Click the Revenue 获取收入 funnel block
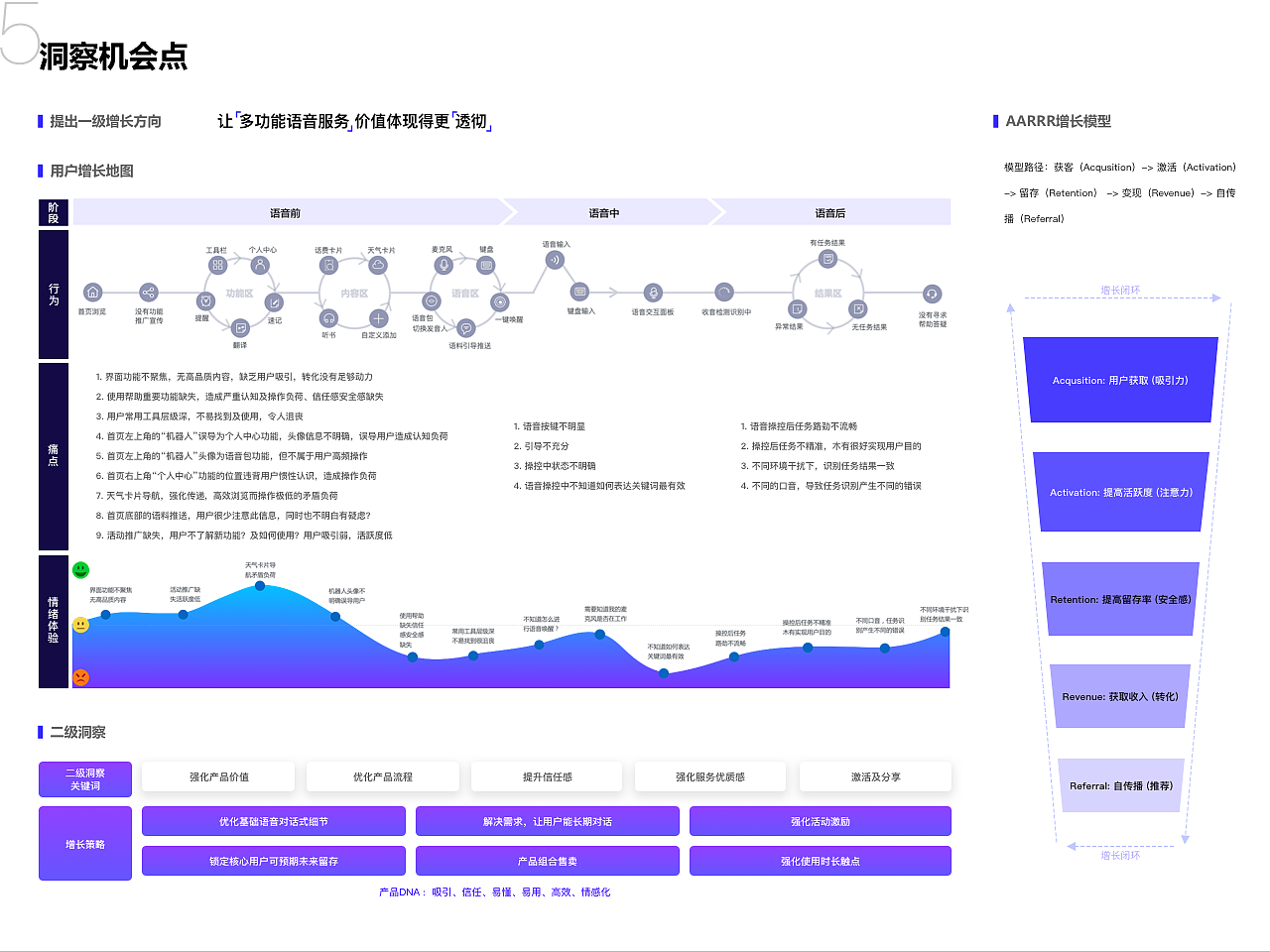Image resolution: width=1270 pixels, height=952 pixels. [1120, 696]
